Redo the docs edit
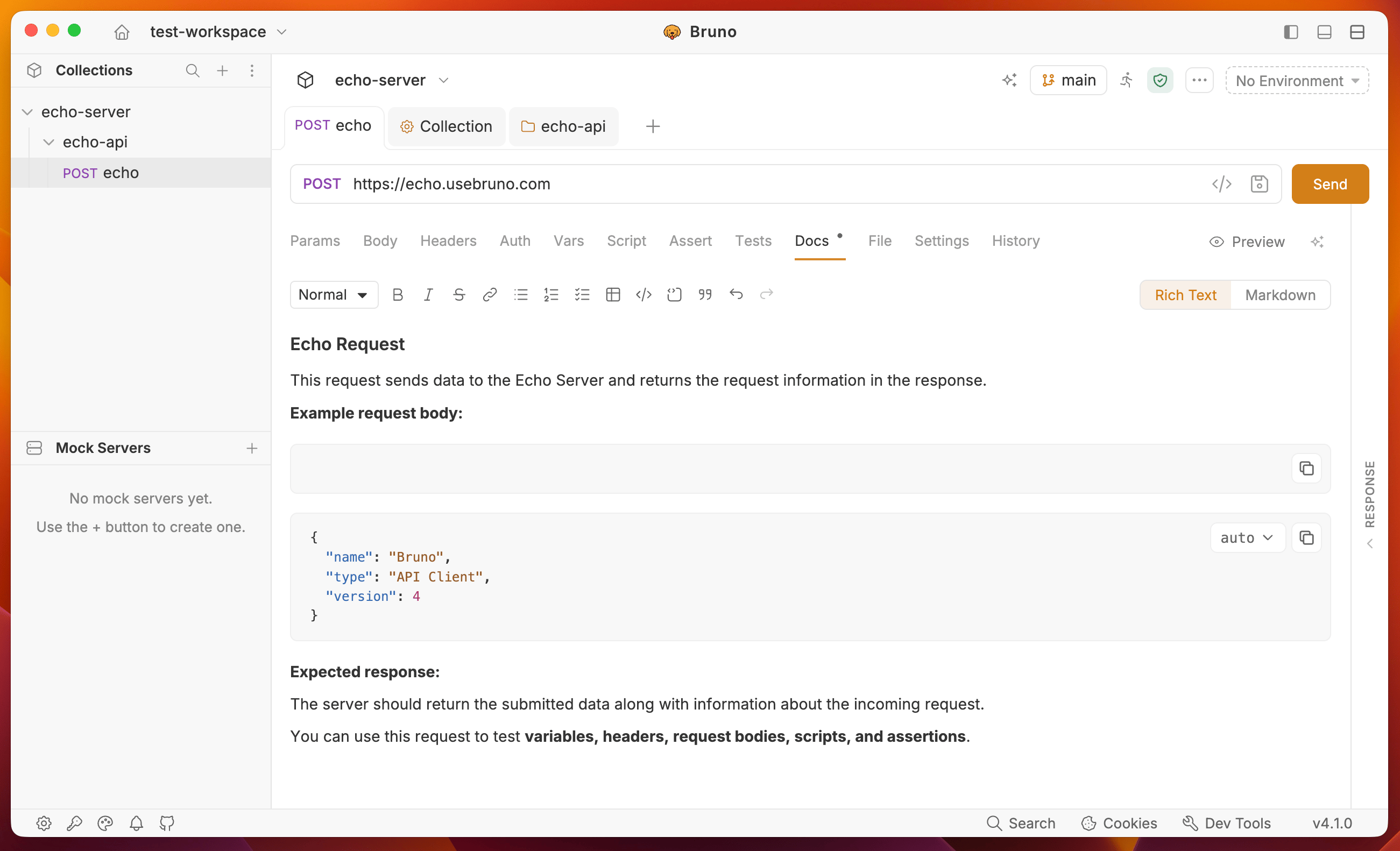The width and height of the screenshot is (1400, 851). [767, 295]
